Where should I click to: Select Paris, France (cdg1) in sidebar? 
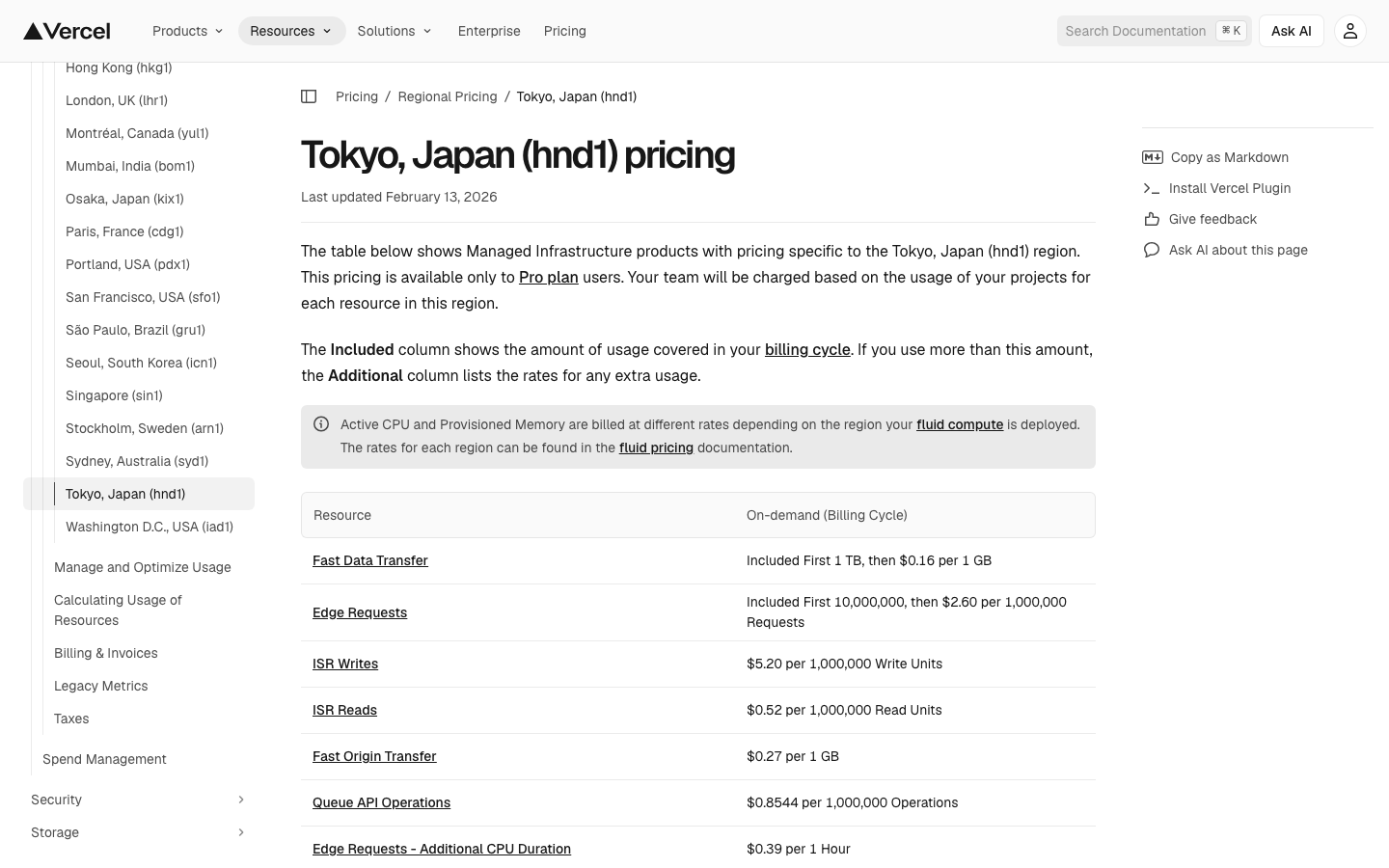click(x=124, y=231)
